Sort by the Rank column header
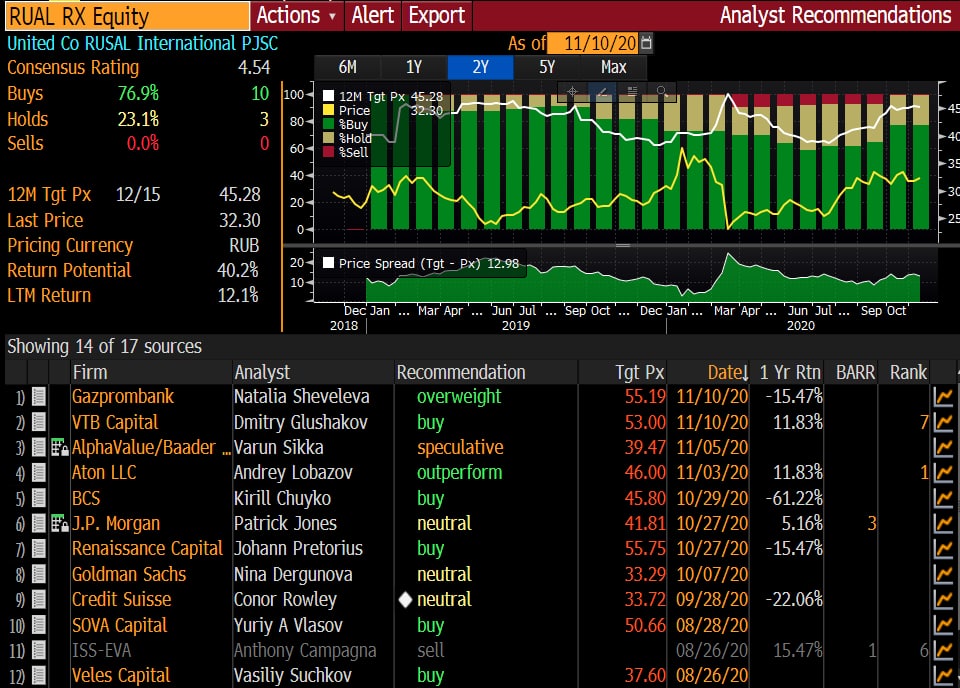Image resolution: width=960 pixels, height=688 pixels. [x=909, y=372]
